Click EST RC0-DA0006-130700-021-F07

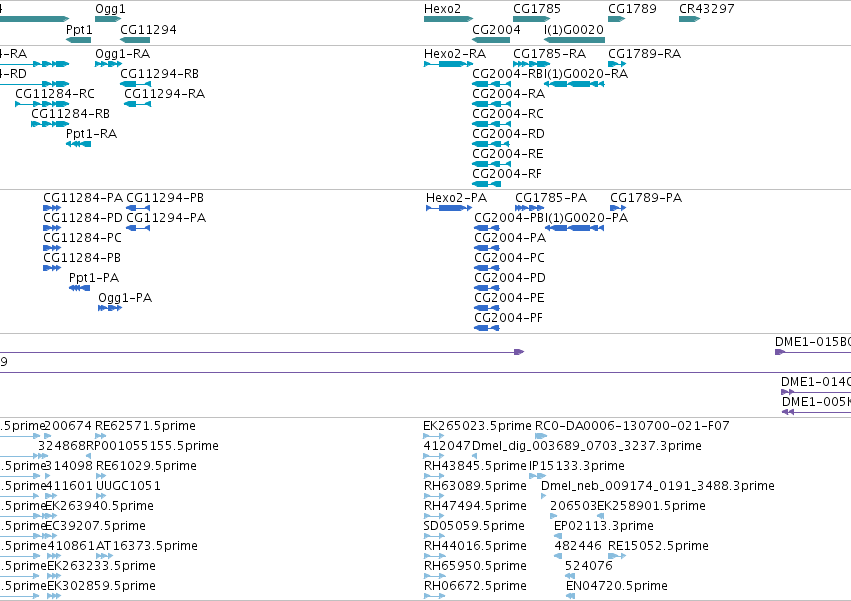pos(541,436)
